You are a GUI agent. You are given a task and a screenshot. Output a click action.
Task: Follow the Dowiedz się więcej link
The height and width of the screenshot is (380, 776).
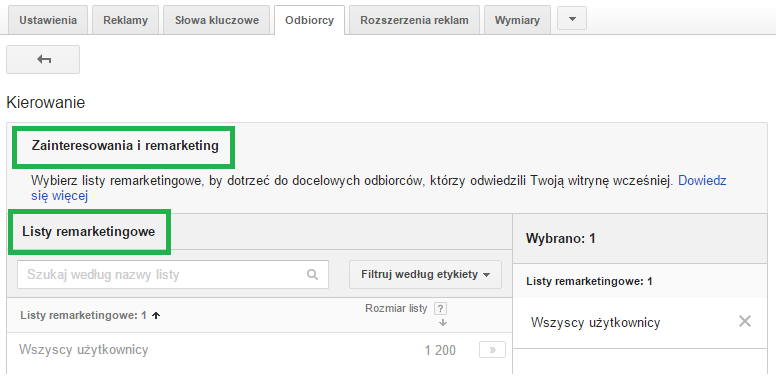pyautogui.click(x=702, y=181)
